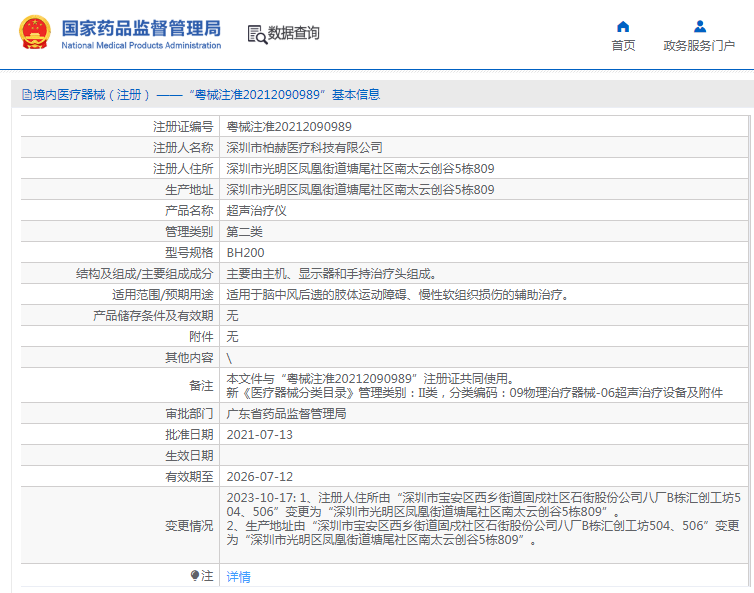Click the 2023-10-17 change record text
Screen dimensions: 754x593
pos(483,519)
